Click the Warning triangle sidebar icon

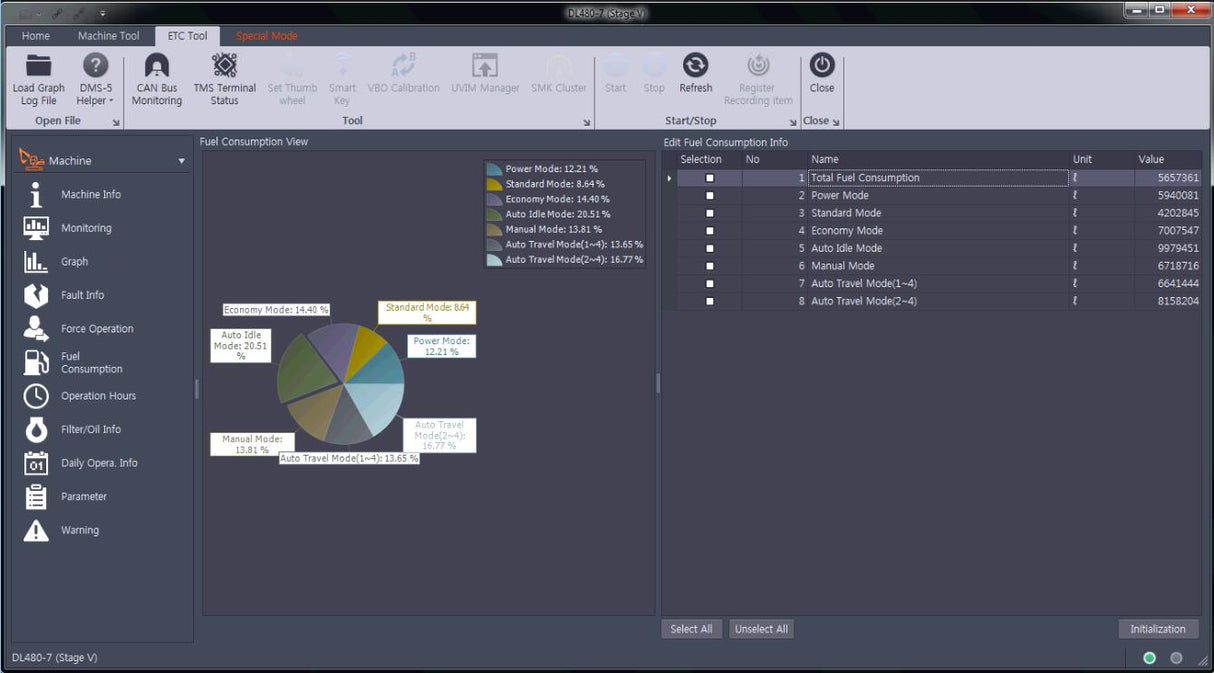coord(36,530)
